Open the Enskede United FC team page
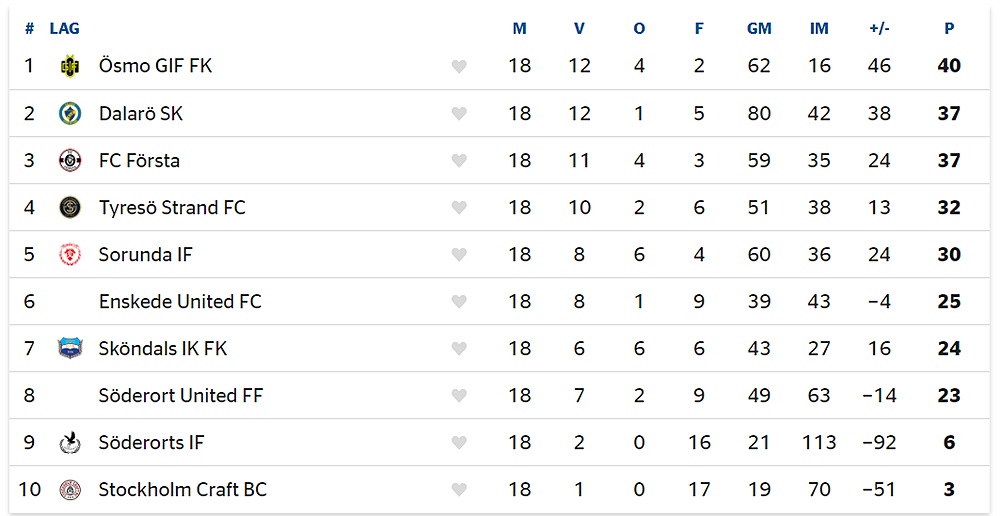Viewport: 1000px width, 516px height. pyautogui.click(x=180, y=302)
